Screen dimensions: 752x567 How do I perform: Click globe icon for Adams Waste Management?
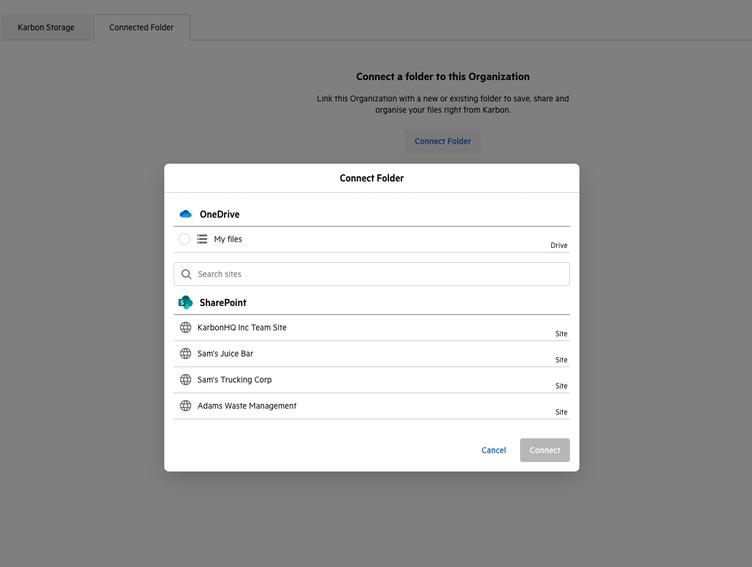click(185, 406)
